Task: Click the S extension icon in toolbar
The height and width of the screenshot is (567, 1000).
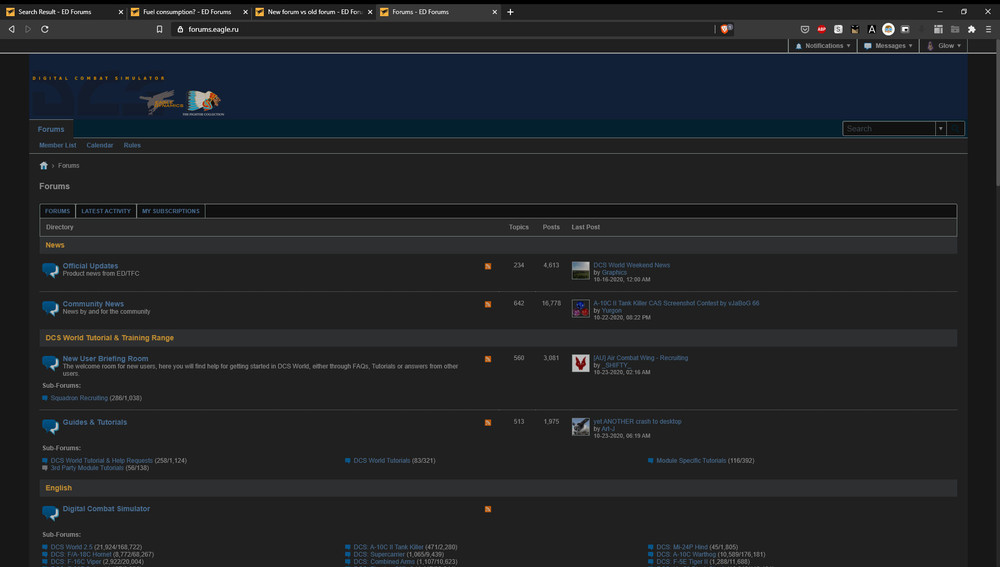Action: [838, 29]
